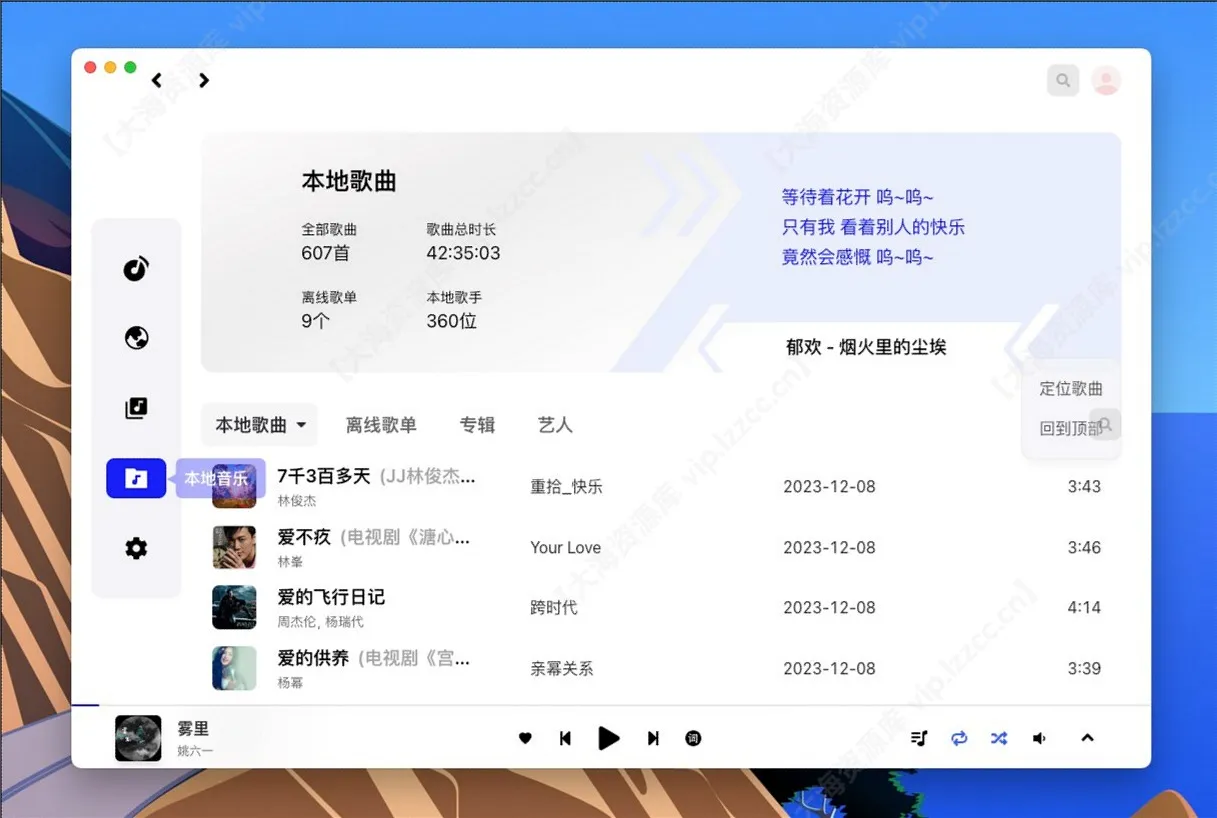The height and width of the screenshot is (818, 1217).
Task: Enable shuffle playback
Action: coord(998,738)
